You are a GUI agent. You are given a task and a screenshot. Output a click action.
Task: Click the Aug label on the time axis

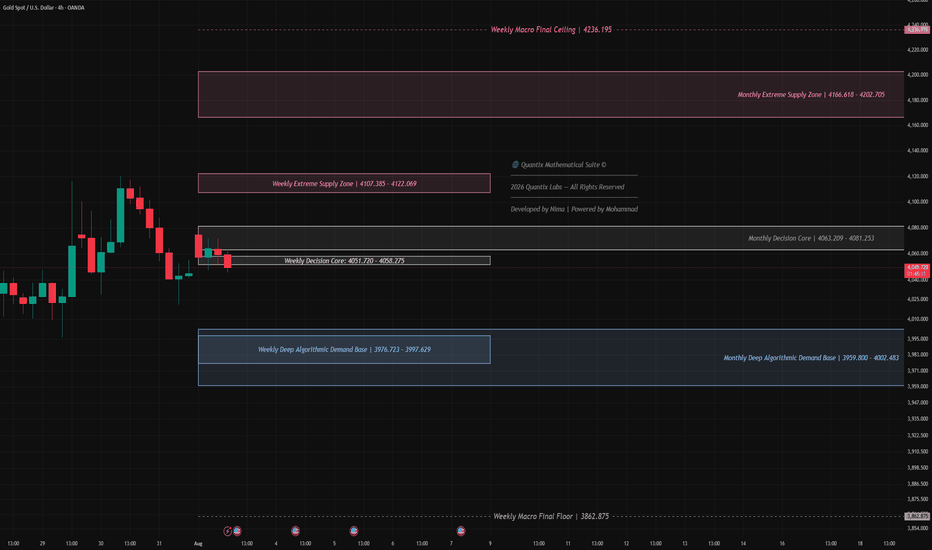click(198, 543)
